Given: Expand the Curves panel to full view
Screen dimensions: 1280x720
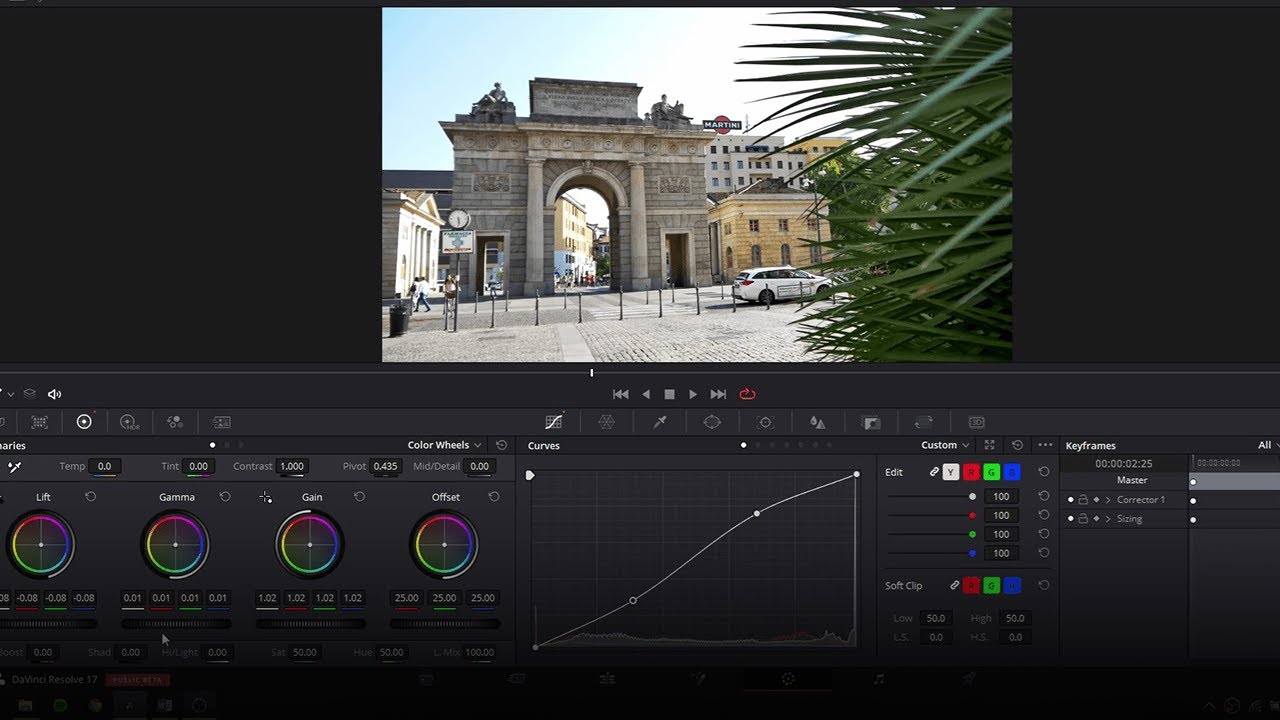Looking at the screenshot, I should [989, 445].
